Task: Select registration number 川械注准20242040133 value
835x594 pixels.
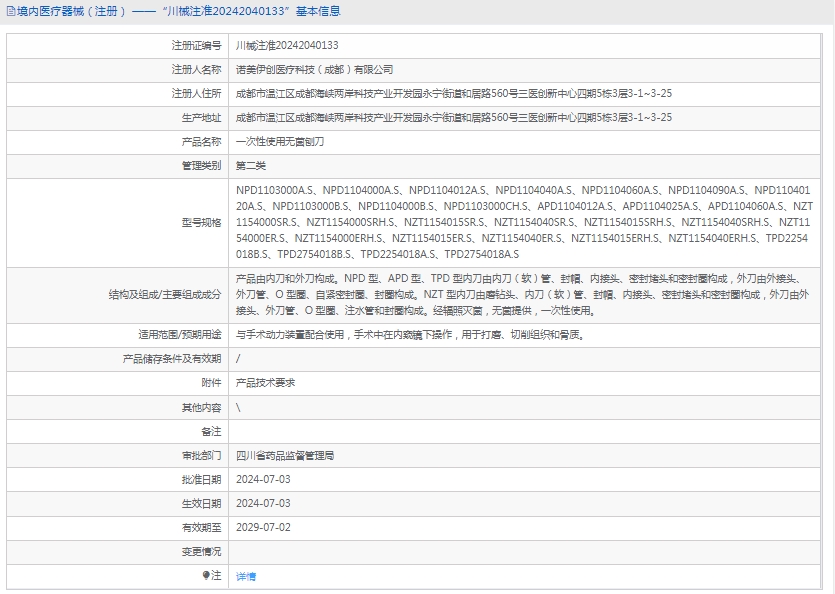Action: pyautogui.click(x=286, y=46)
